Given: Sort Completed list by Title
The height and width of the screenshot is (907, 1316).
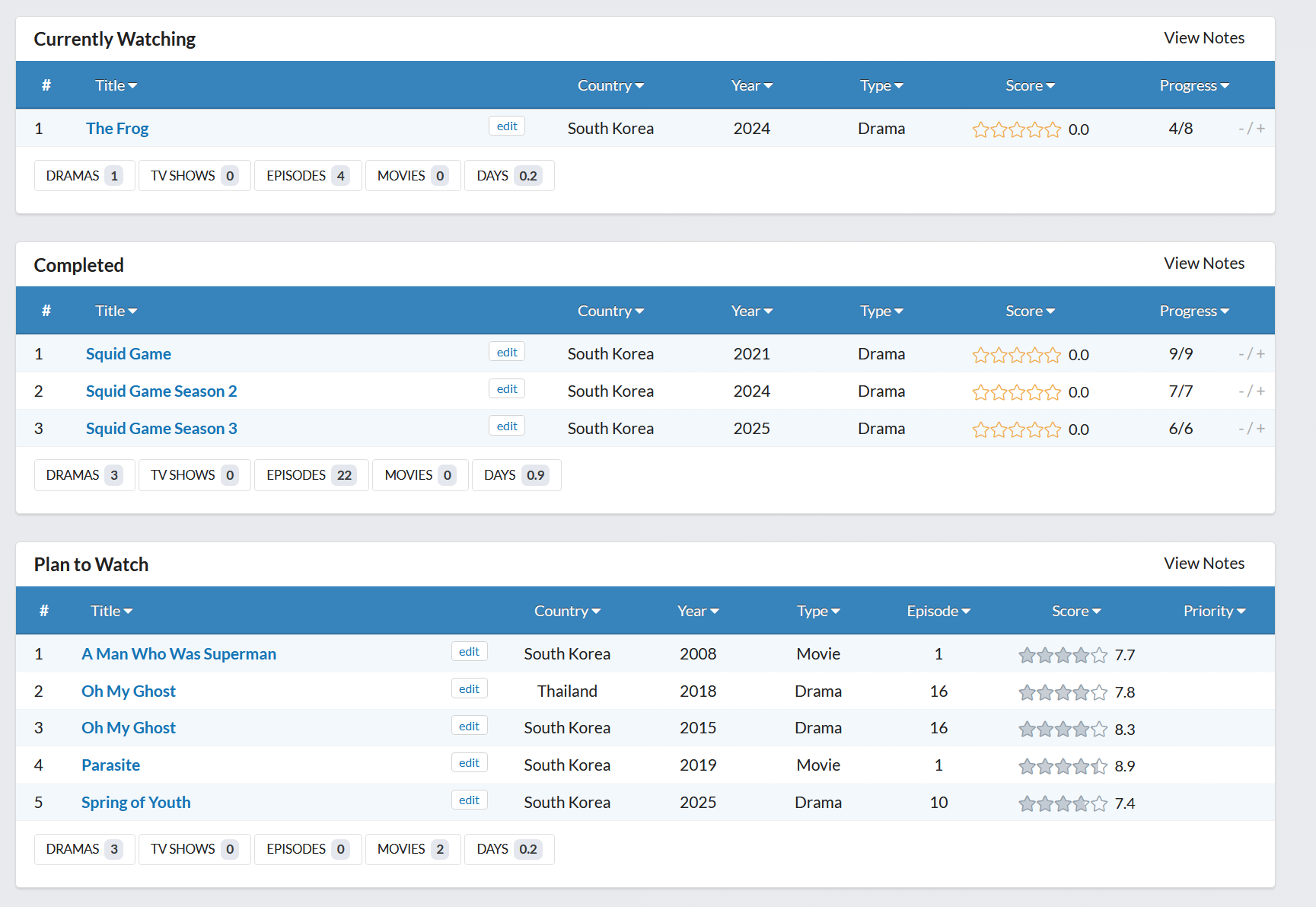Looking at the screenshot, I should pyautogui.click(x=116, y=311).
